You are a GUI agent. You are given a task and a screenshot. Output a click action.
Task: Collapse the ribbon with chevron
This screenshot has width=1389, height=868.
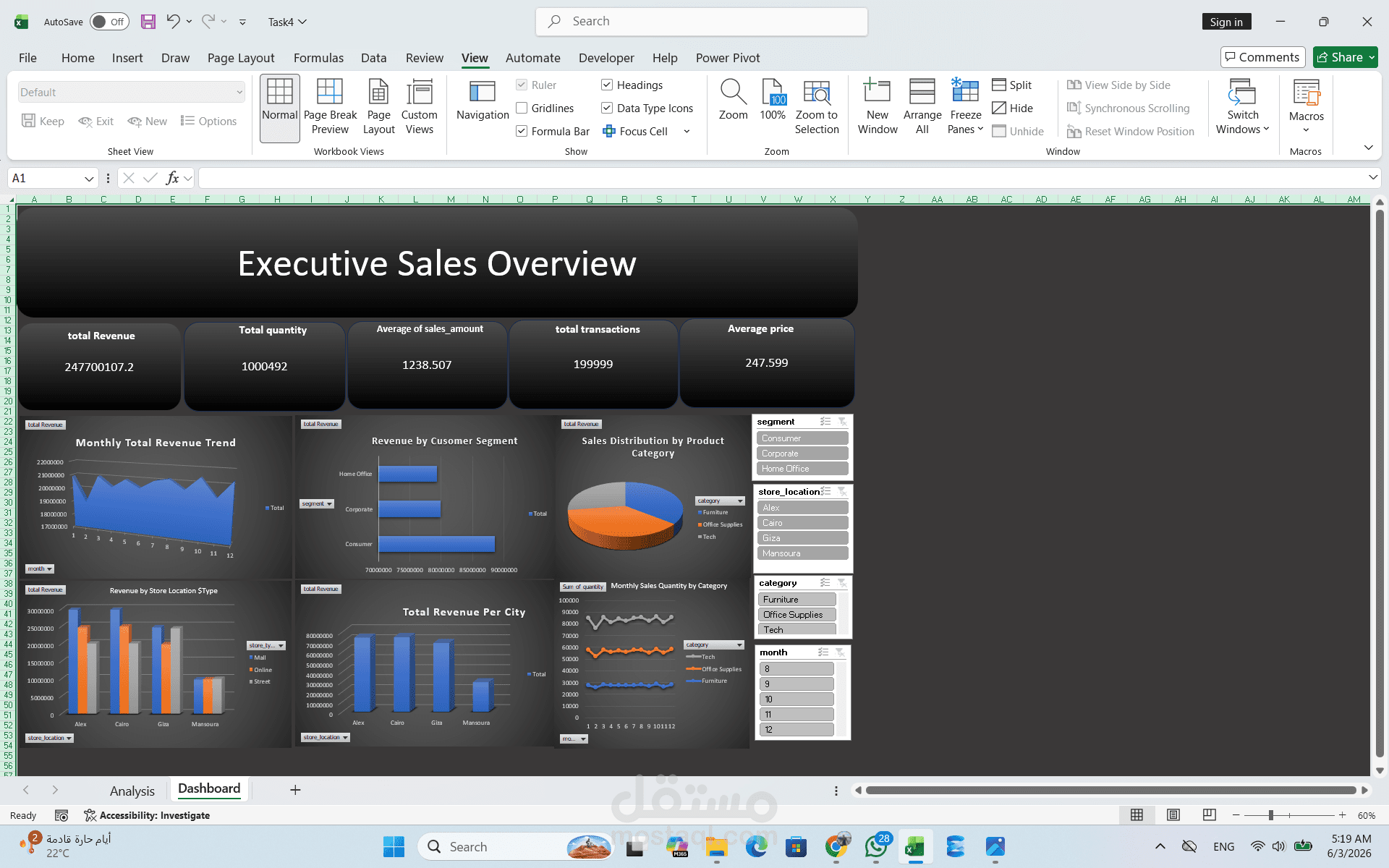[x=1368, y=148]
